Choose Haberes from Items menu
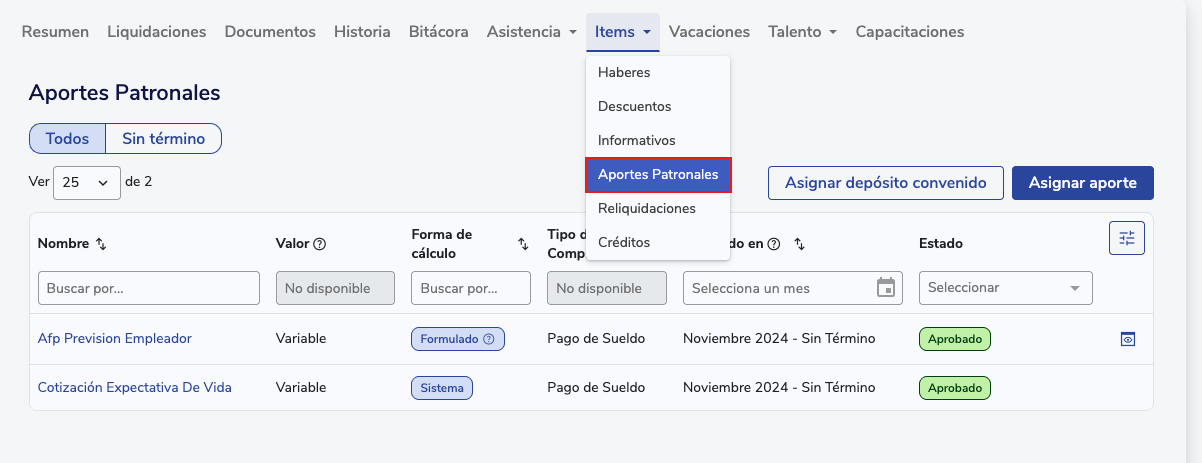The height and width of the screenshot is (463, 1202). coord(624,73)
